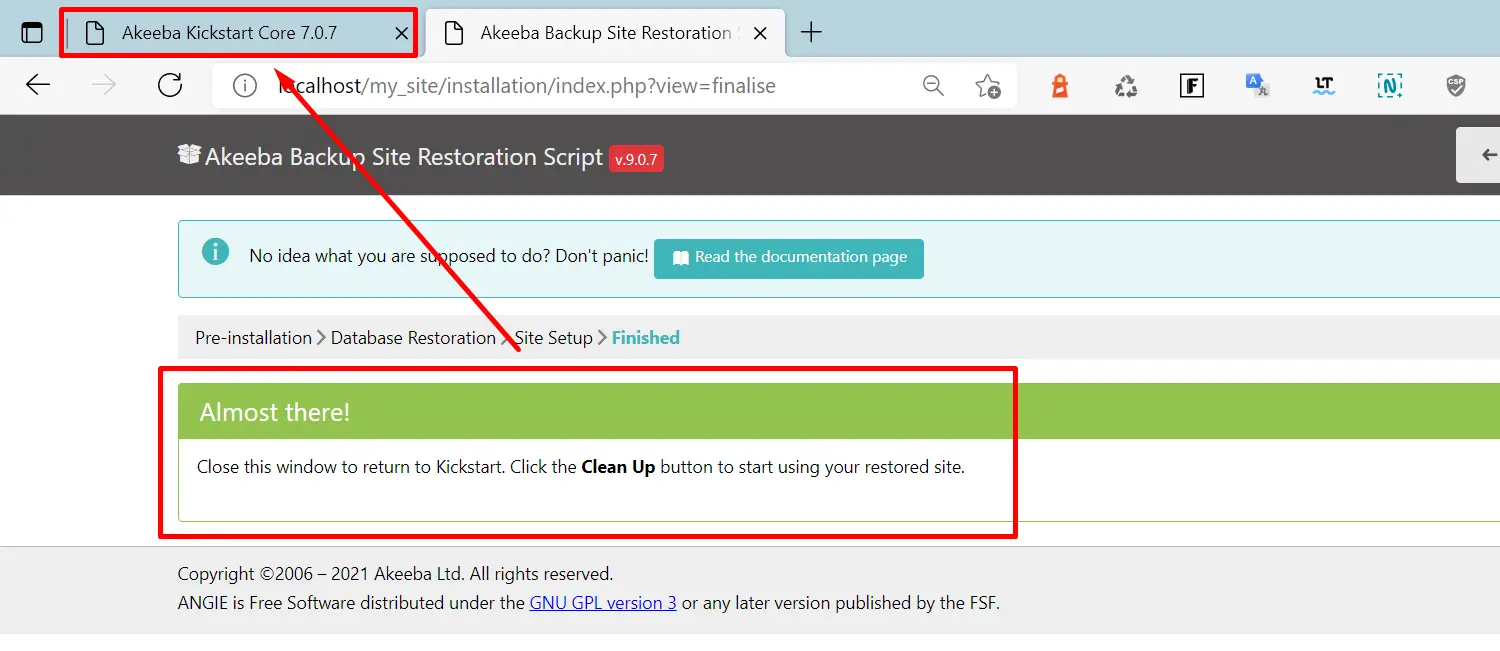Close the Akeeba Kickstart Core tab
1500x651 pixels.
(401, 33)
